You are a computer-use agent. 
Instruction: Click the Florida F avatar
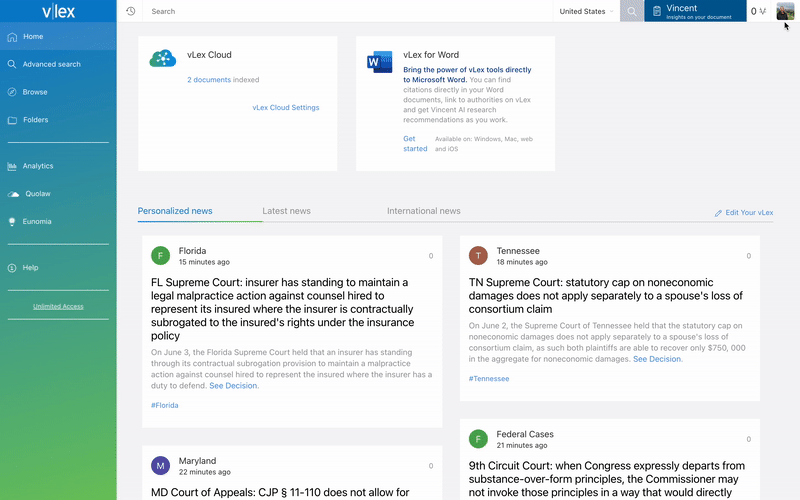[160, 256]
